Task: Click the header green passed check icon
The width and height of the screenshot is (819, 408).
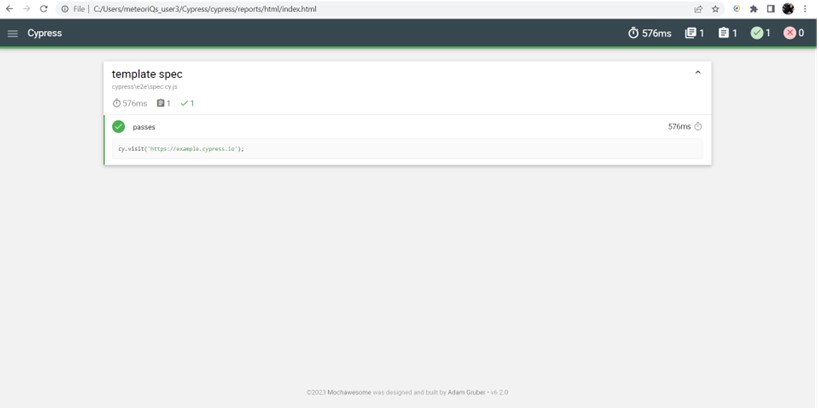Action: coord(757,33)
